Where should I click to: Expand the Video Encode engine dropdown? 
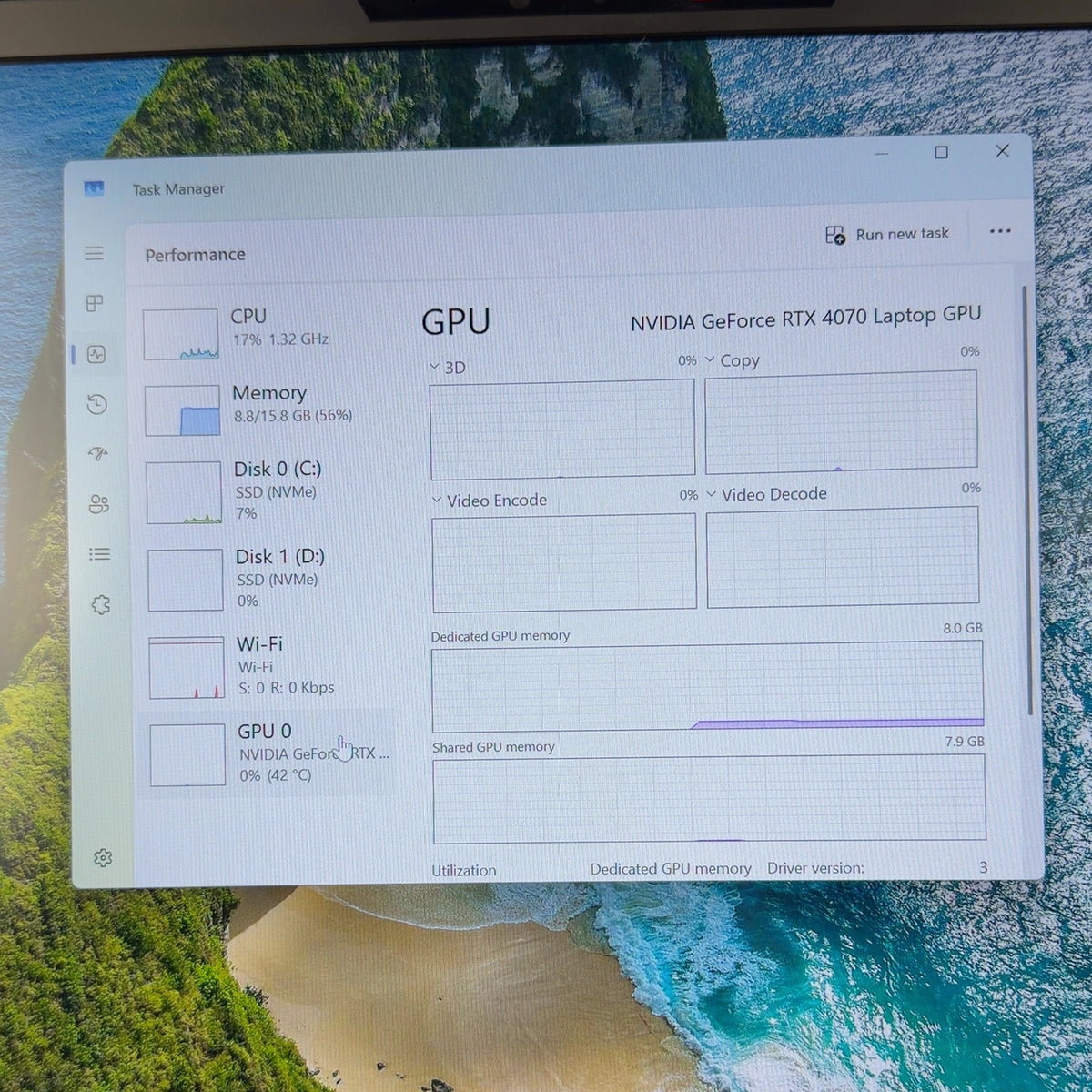pos(490,500)
